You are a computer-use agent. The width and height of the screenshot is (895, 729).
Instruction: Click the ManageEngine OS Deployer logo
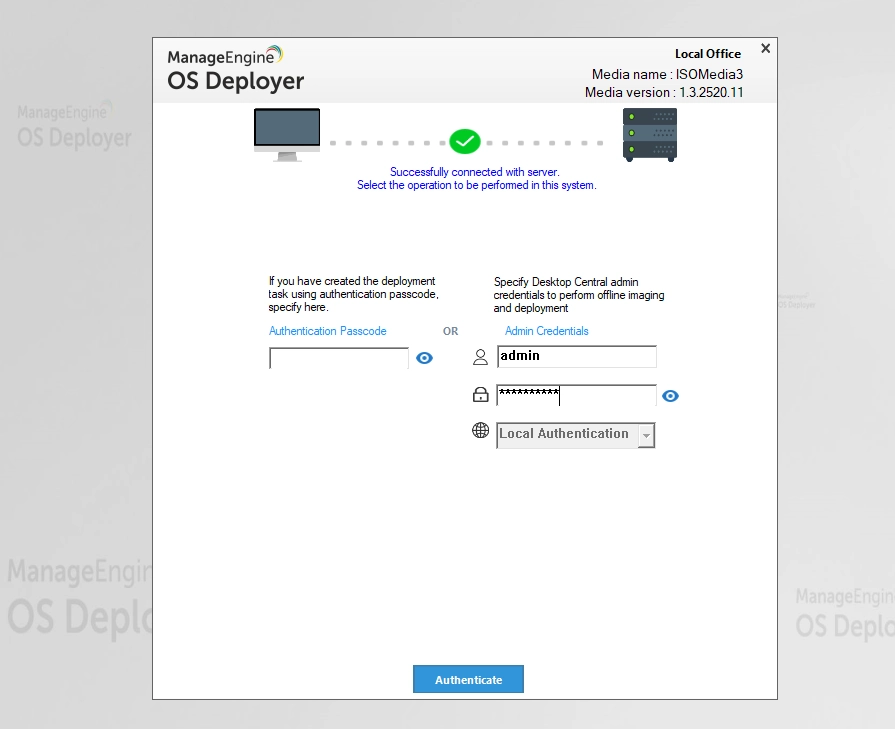pyautogui.click(x=235, y=69)
